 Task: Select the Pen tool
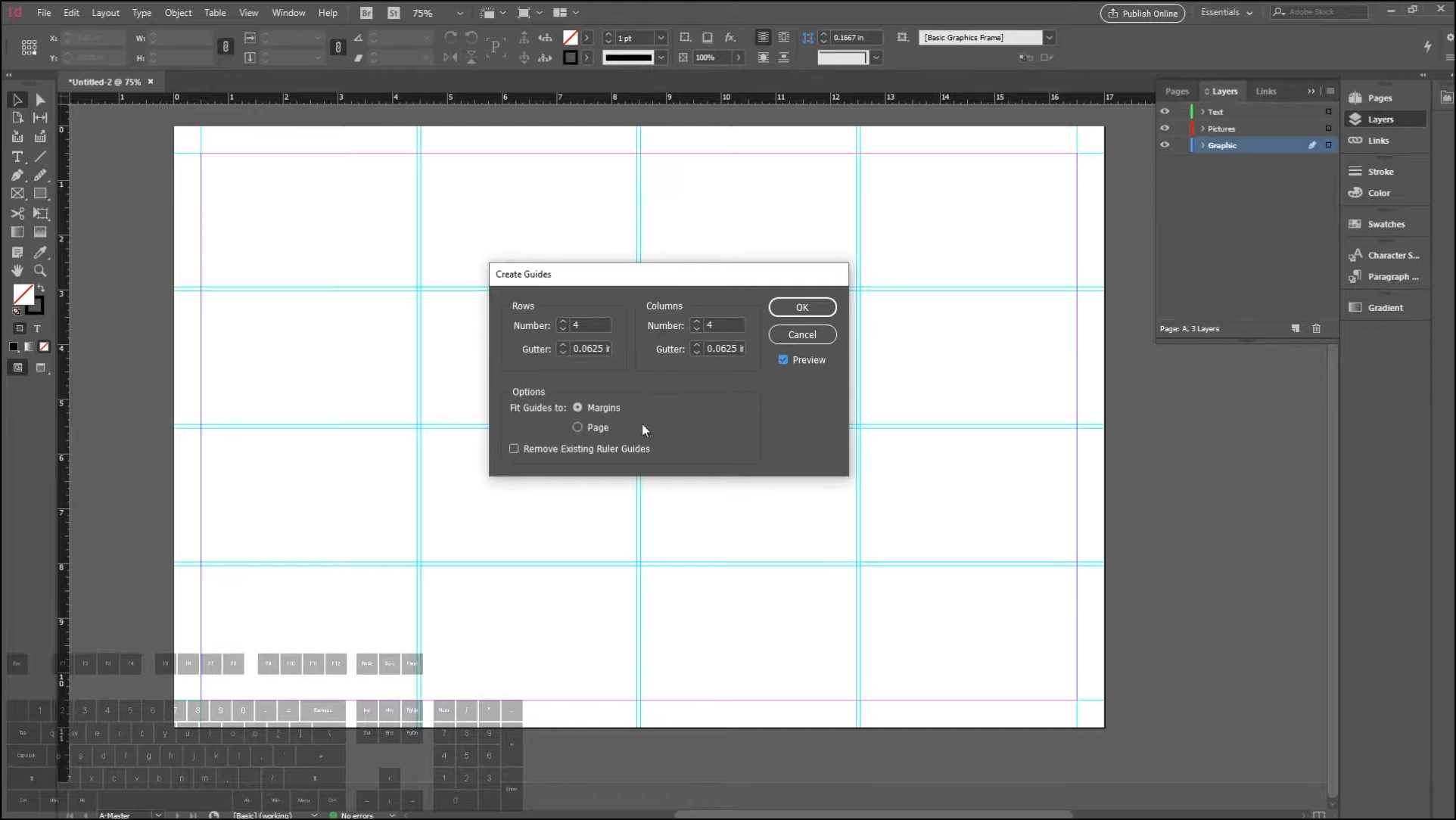click(x=17, y=175)
